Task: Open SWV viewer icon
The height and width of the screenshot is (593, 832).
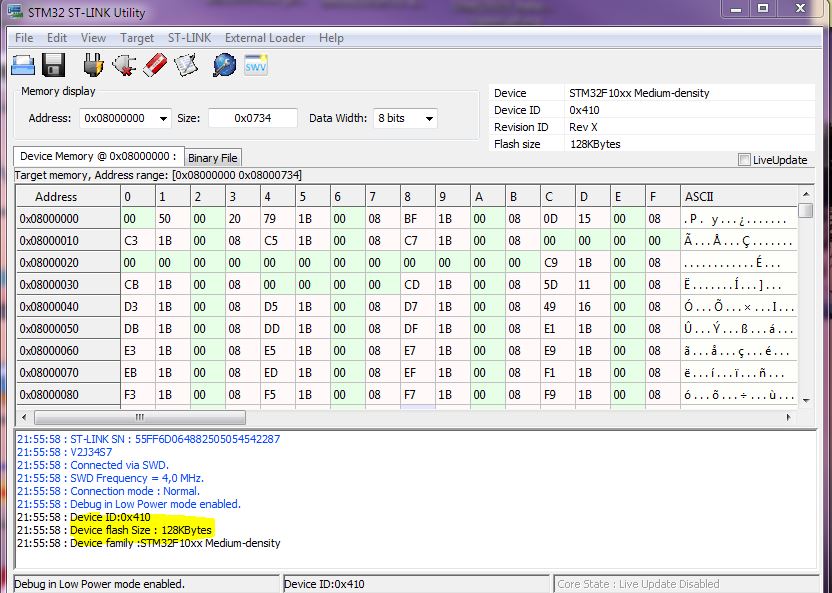Action: click(256, 65)
